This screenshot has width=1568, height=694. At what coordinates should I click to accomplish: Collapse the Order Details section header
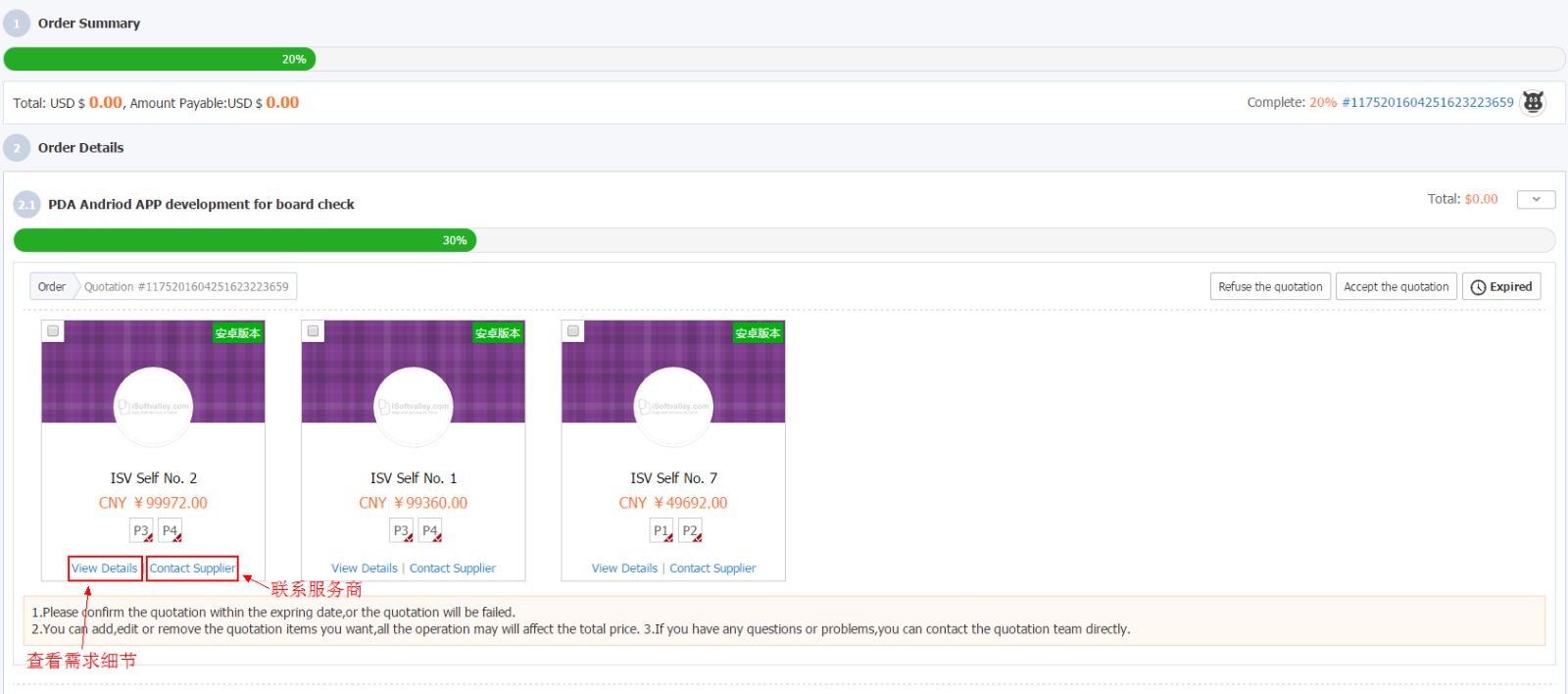(80, 148)
